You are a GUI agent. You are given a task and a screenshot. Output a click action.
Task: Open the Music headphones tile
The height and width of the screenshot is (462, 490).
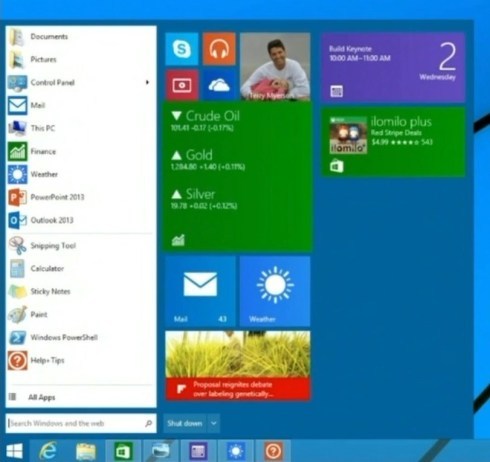point(219,49)
